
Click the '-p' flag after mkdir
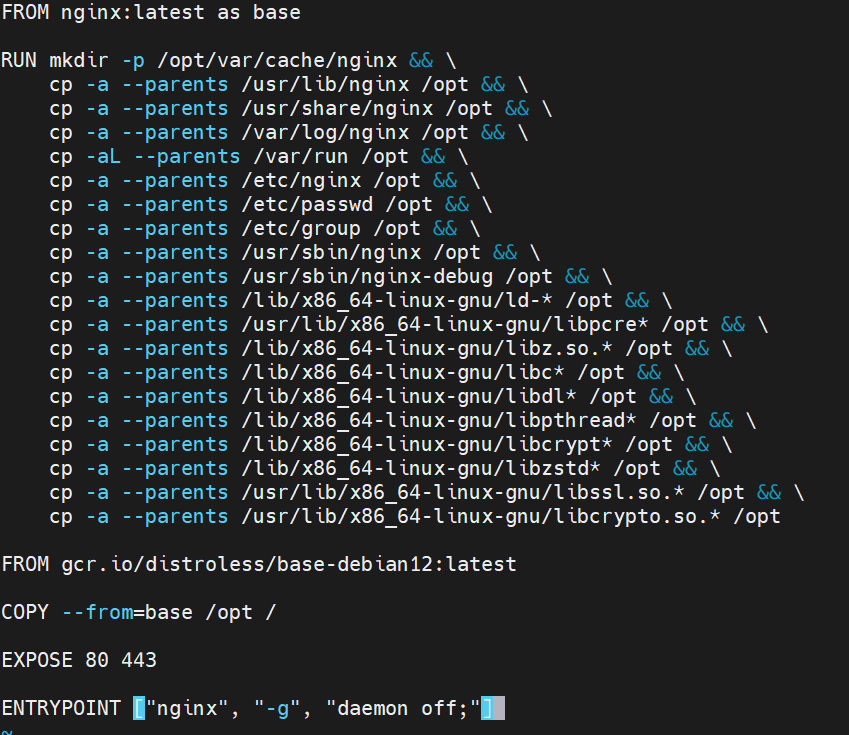click(x=133, y=61)
